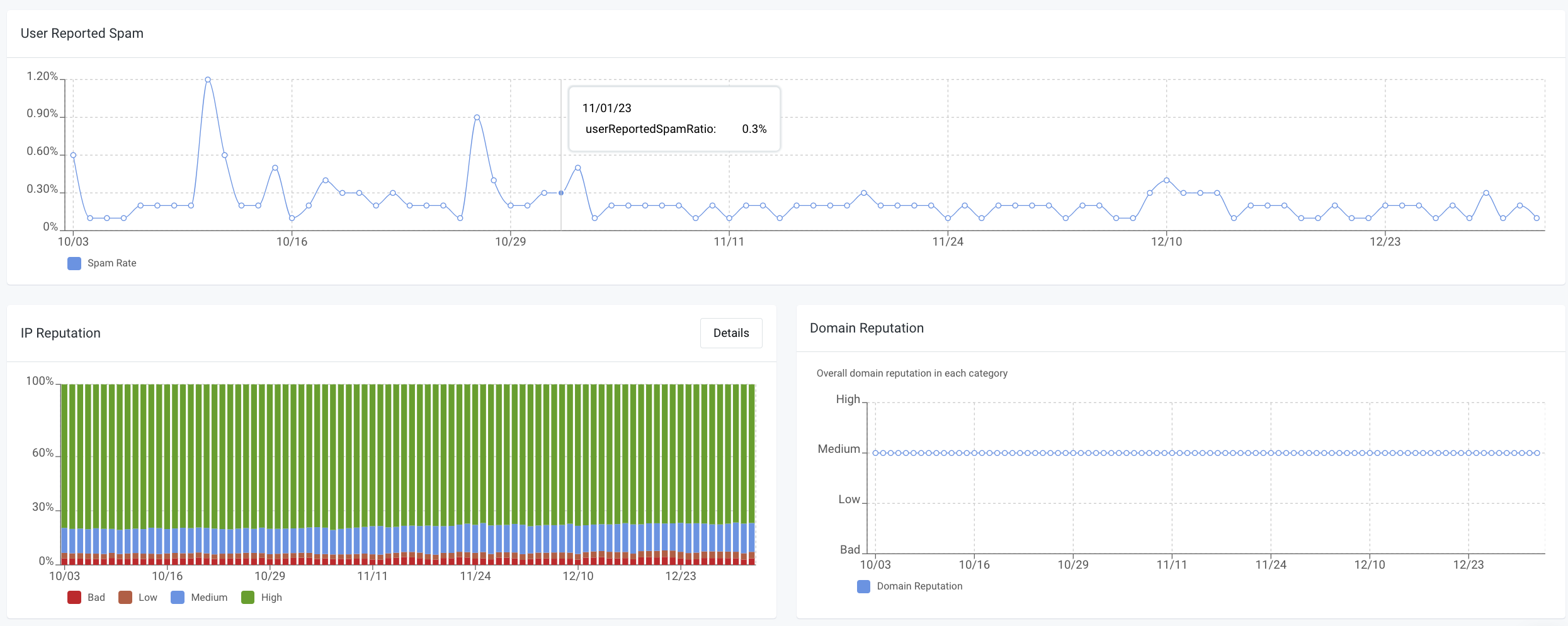
Task: Click the '100%' label in IP Reputation chart
Action: click(40, 381)
